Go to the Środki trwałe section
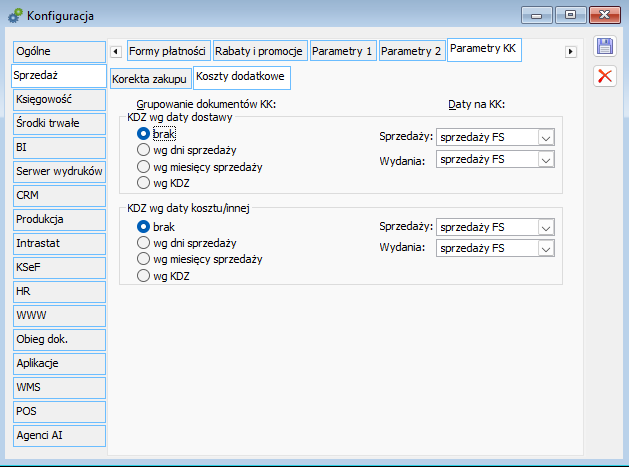Screen dimensions: 629x467 (x=59, y=123)
